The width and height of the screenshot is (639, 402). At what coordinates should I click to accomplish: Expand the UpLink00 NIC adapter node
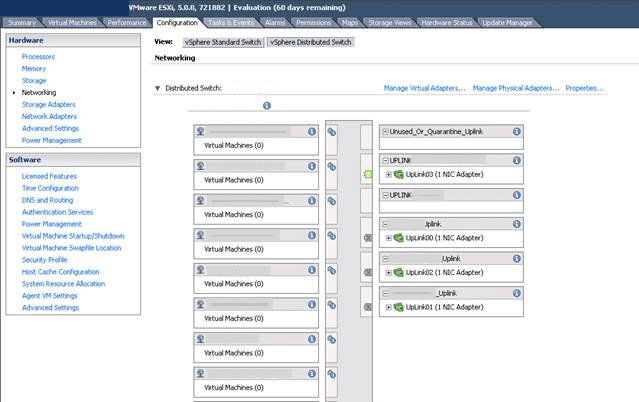pyautogui.click(x=388, y=238)
